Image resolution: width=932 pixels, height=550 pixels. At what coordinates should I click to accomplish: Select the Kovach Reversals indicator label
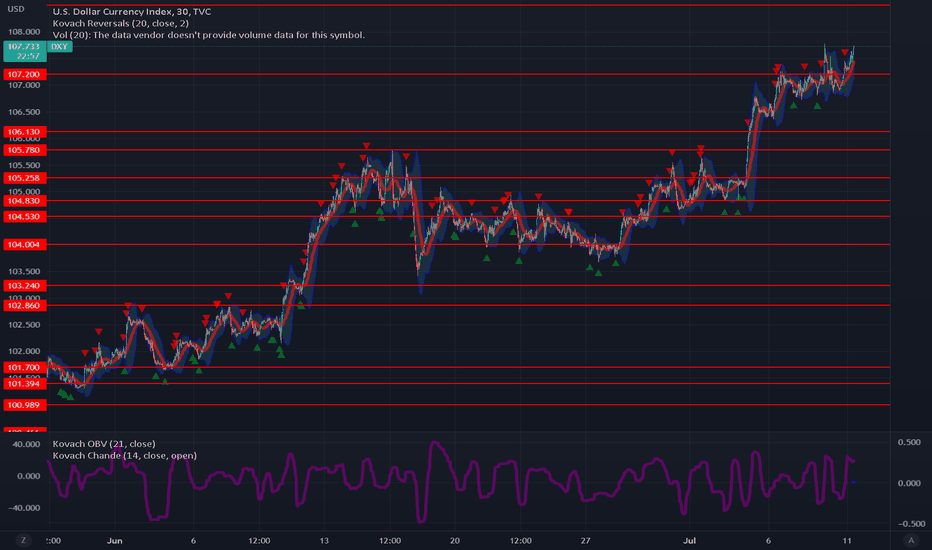(x=121, y=23)
